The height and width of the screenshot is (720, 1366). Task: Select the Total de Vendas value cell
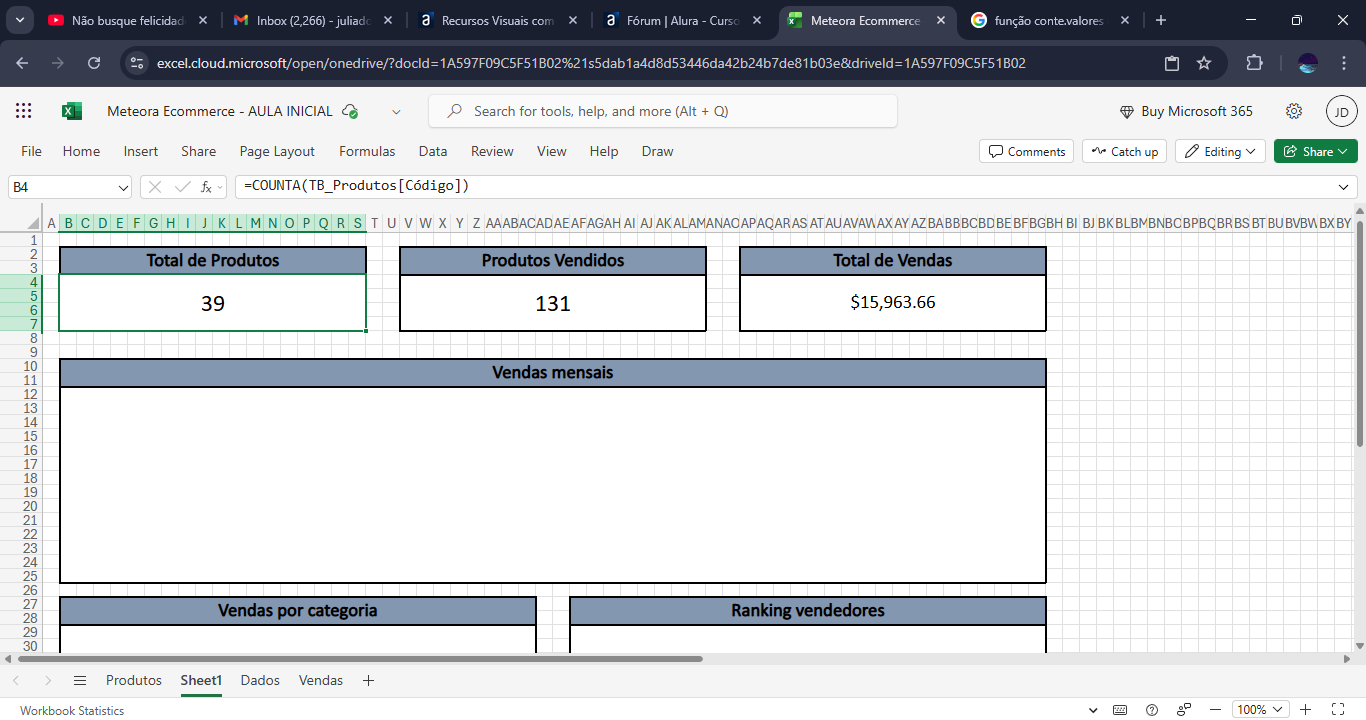click(x=893, y=303)
